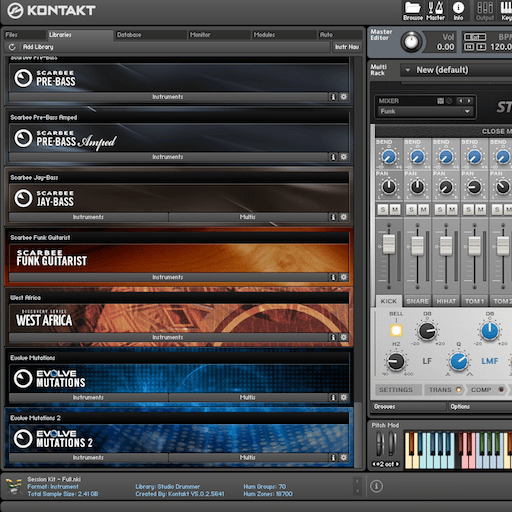Open settings gear for Evolve Mutations

pos(343,397)
